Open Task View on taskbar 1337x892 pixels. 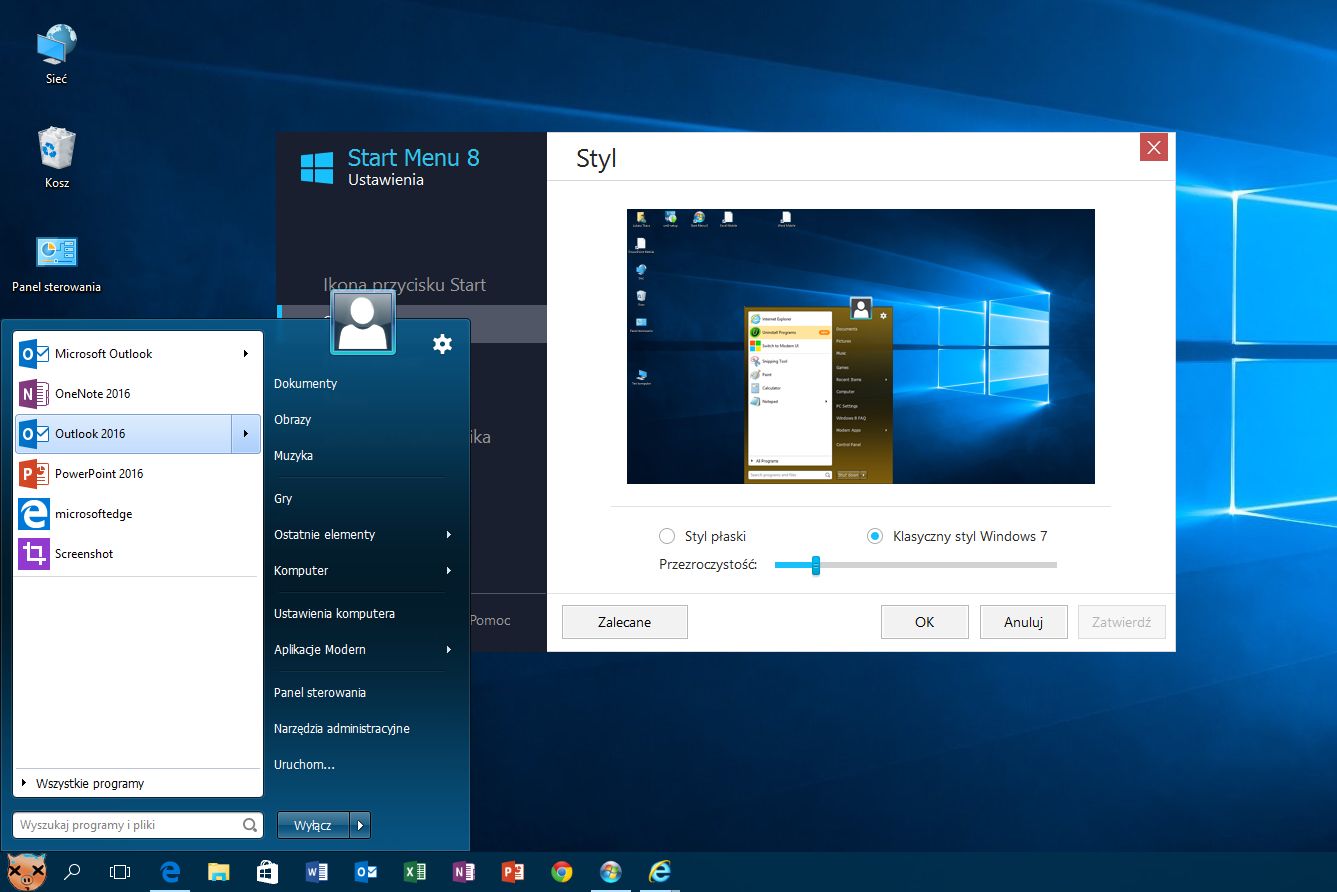tap(120, 872)
